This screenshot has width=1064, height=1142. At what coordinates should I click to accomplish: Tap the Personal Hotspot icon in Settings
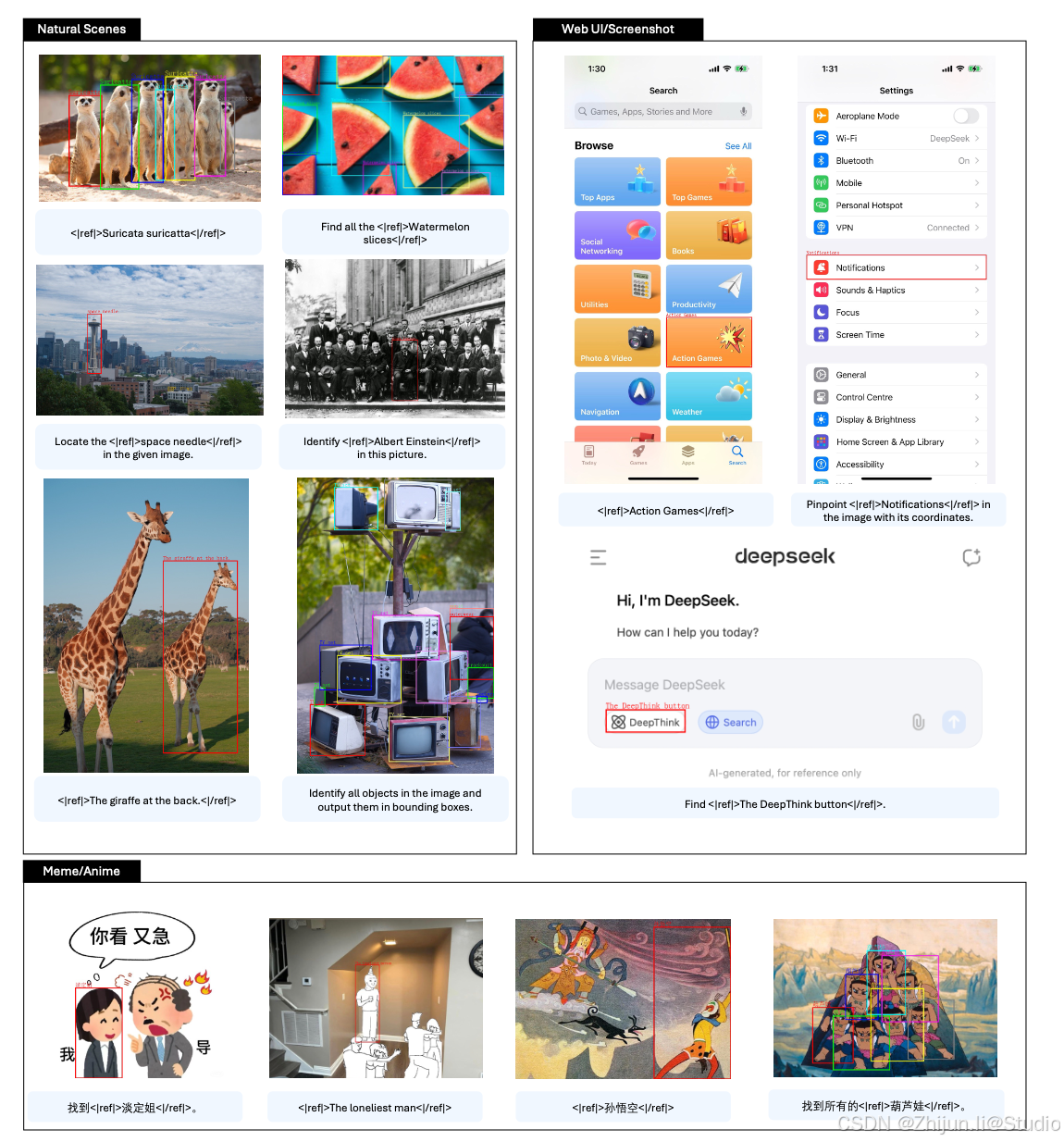(820, 205)
